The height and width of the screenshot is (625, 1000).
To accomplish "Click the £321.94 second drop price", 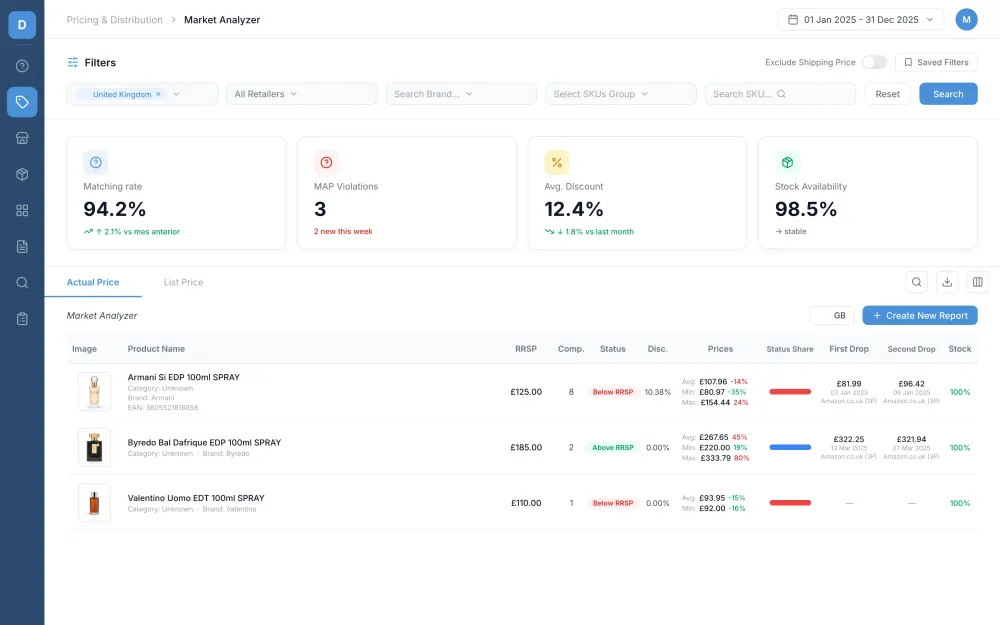I will click(x=911, y=439).
